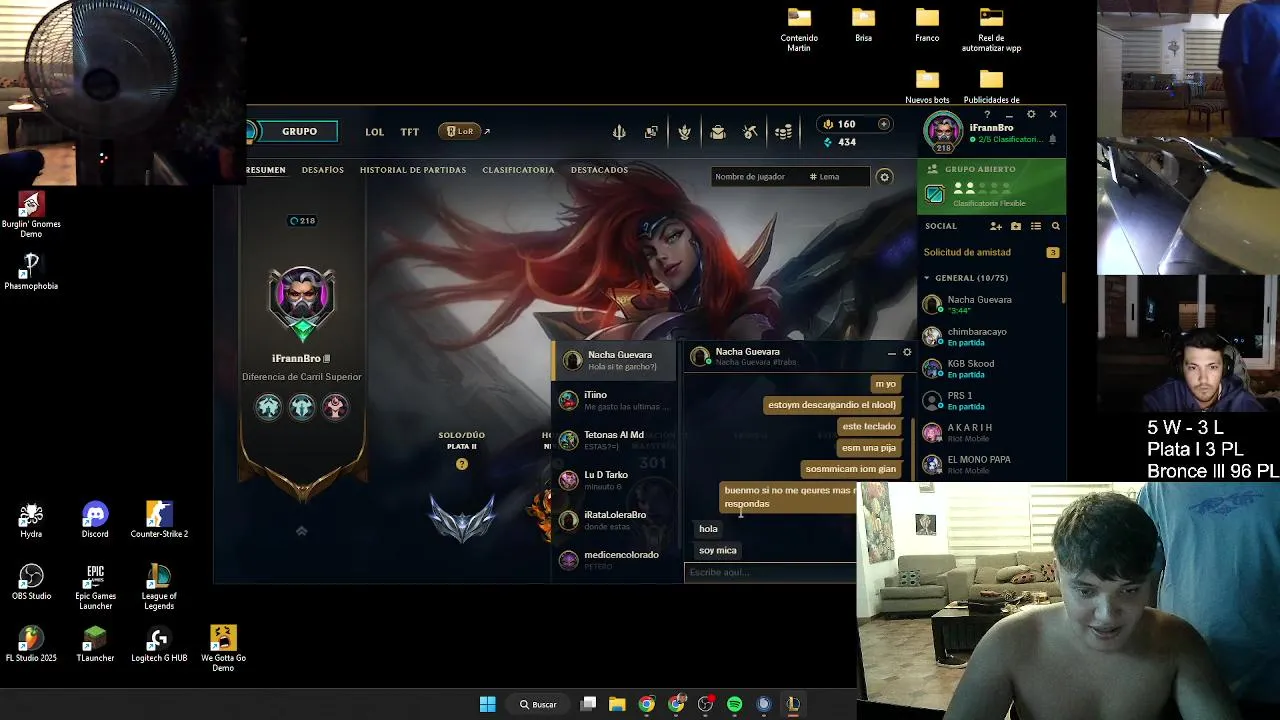Click the Clasificatoria Flexible queue icon
1280x720 pixels.
click(x=934, y=194)
